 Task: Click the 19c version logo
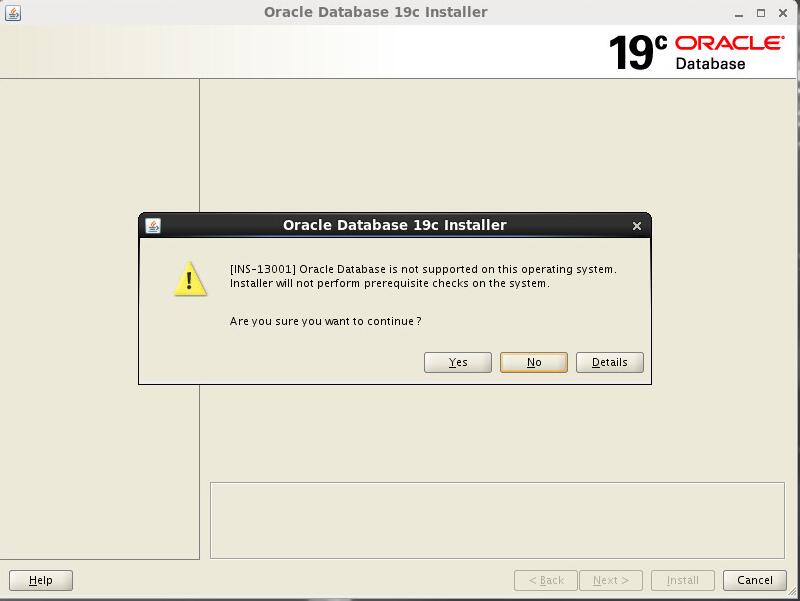point(637,52)
